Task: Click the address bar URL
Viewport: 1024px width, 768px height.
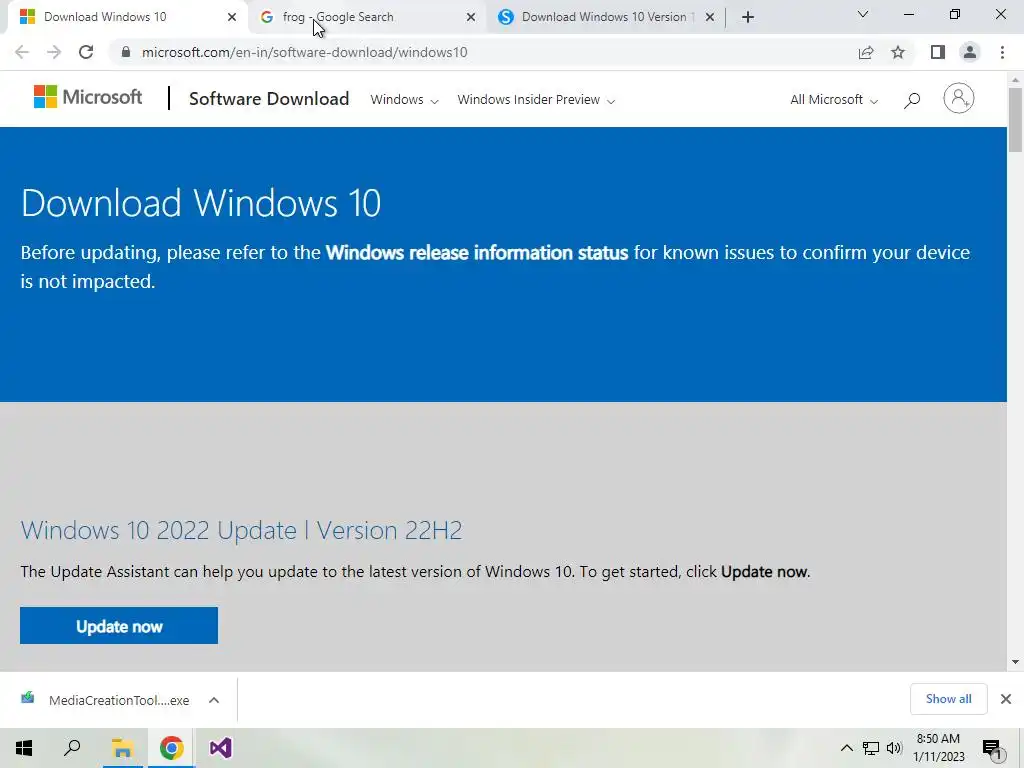Action: (304, 52)
